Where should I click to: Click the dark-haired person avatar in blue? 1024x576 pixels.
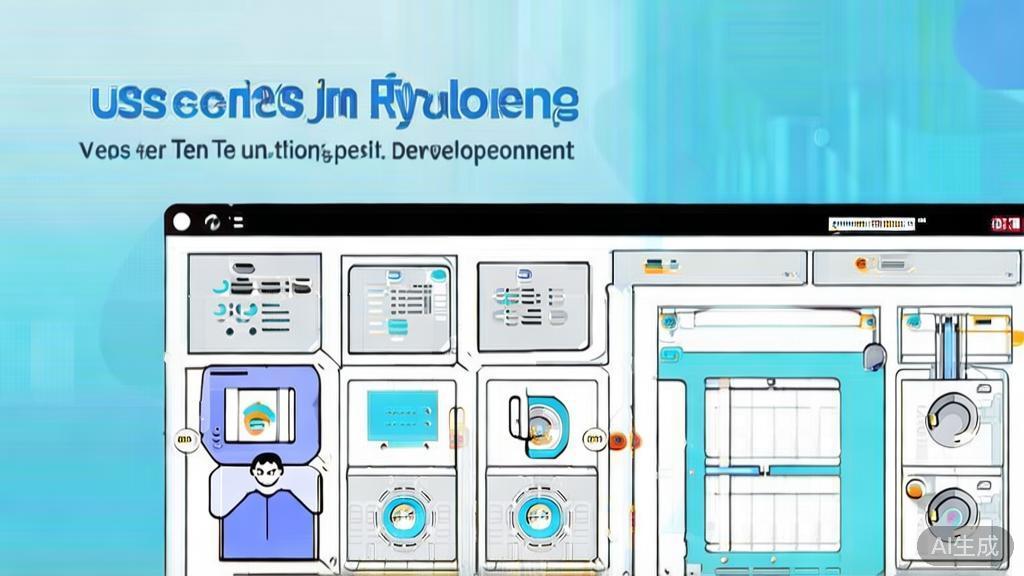point(266,506)
